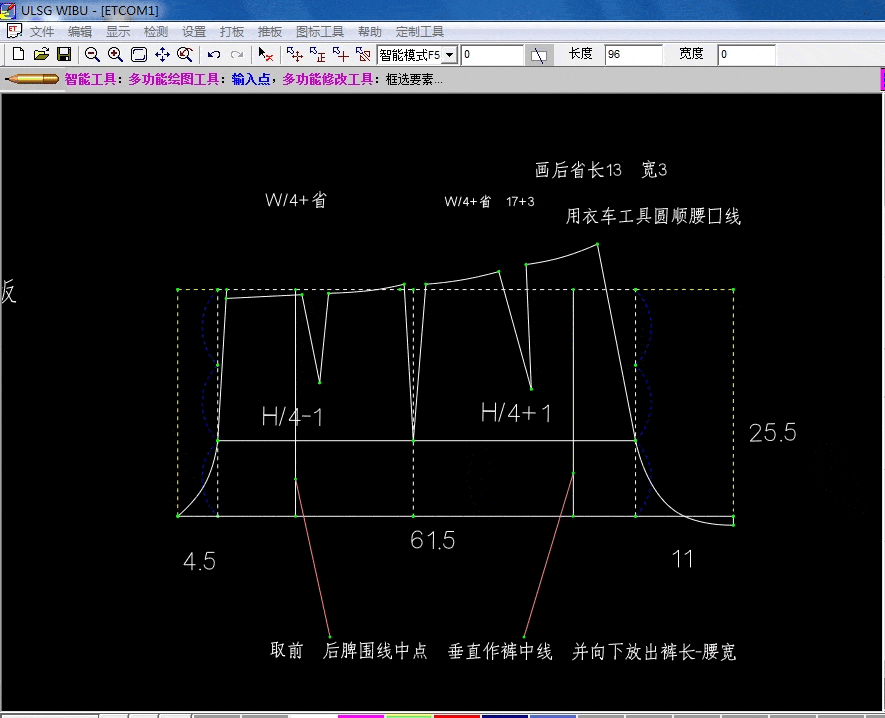The image size is (885, 718).
Task: Save using the floppy disk icon
Action: [x=63, y=54]
